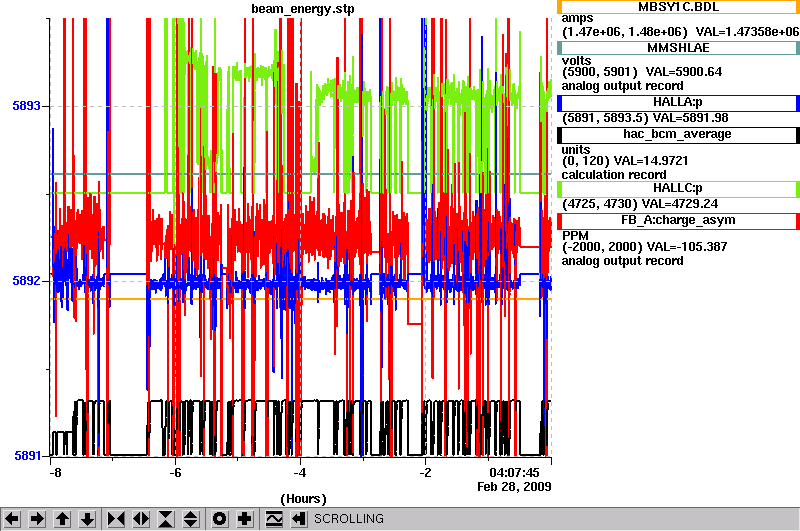The width and height of the screenshot is (800, 531).
Task: Click the -2 hours x-axis label
Action: (425, 473)
